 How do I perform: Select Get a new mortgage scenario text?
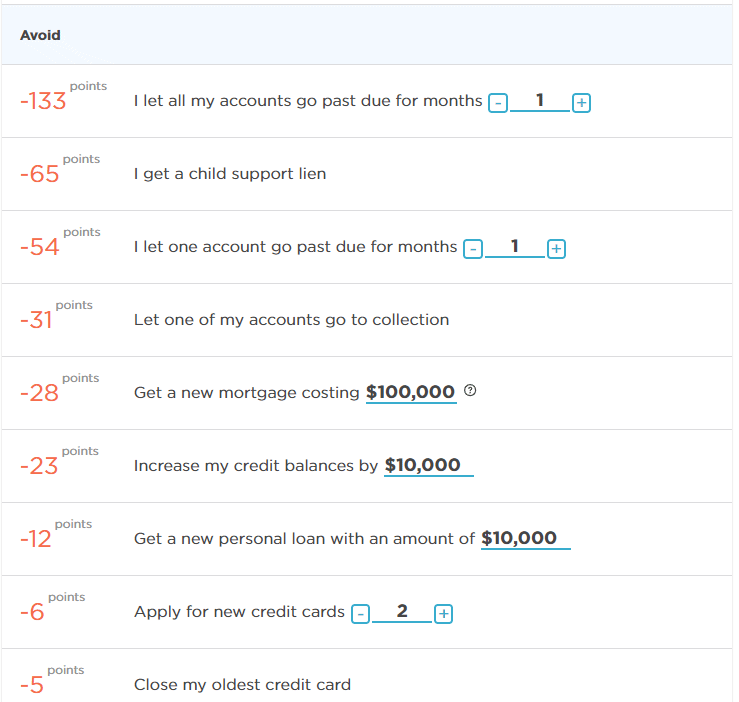[x=246, y=393]
